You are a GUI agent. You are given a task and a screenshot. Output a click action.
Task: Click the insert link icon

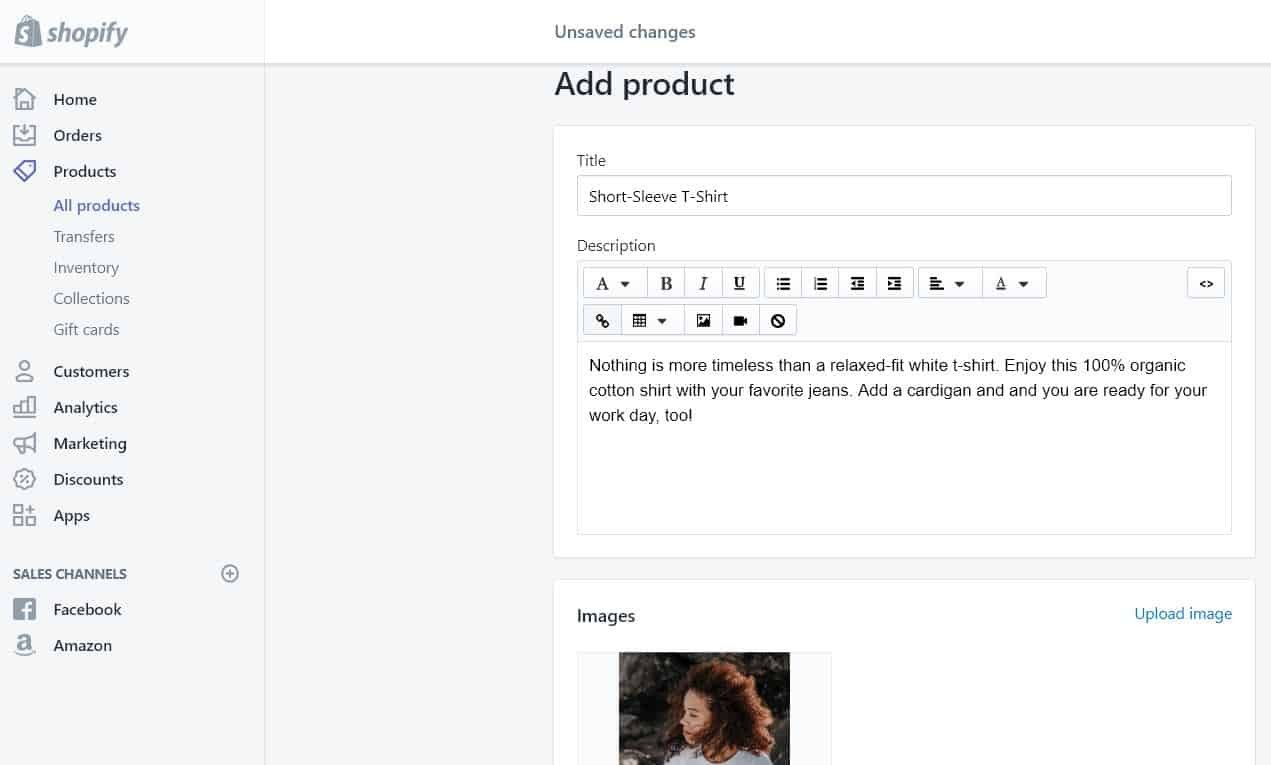(602, 320)
